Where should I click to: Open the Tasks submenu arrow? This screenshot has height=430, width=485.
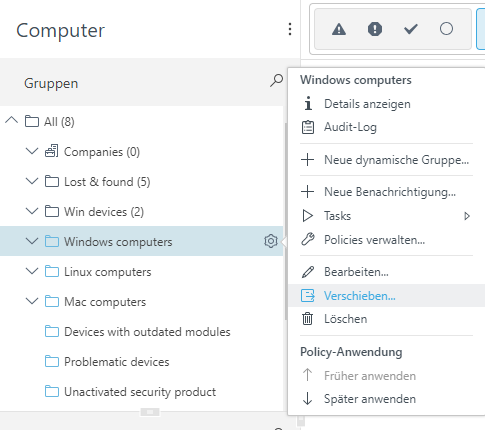(x=467, y=216)
